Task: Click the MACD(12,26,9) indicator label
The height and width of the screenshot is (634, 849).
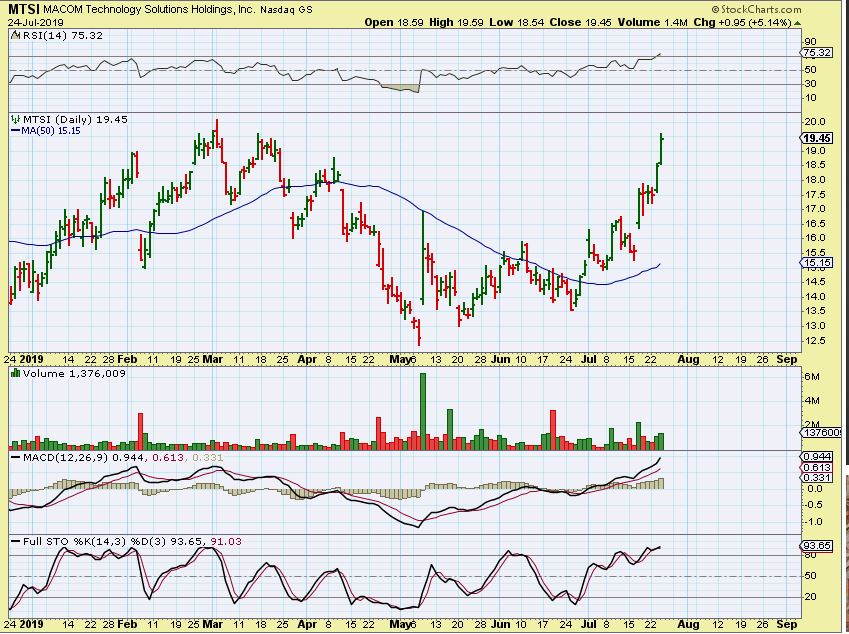Action: 65,457
